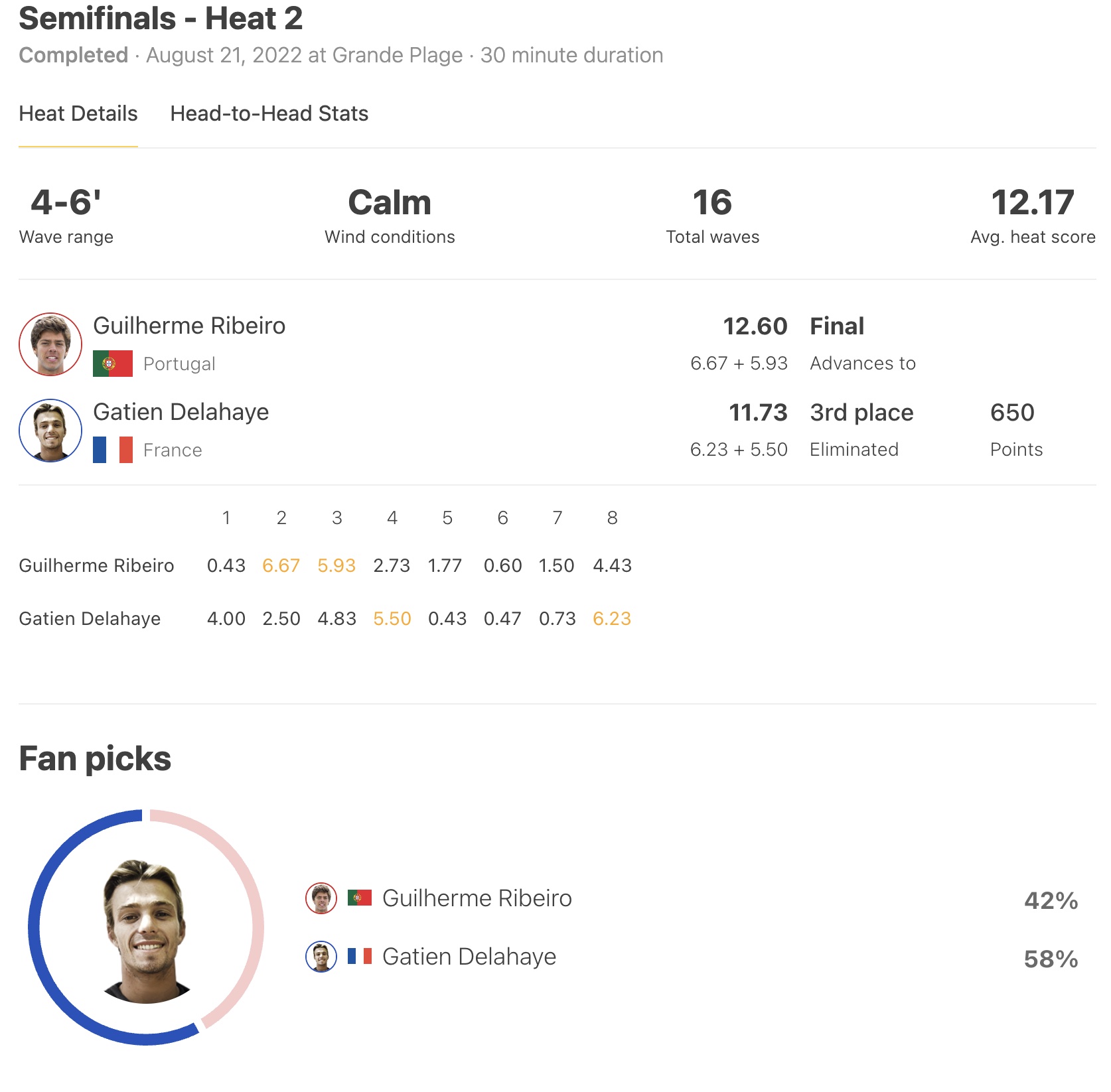
Task: Click the Portugal flag under Guilherme Ribeiro
Action: [x=113, y=364]
